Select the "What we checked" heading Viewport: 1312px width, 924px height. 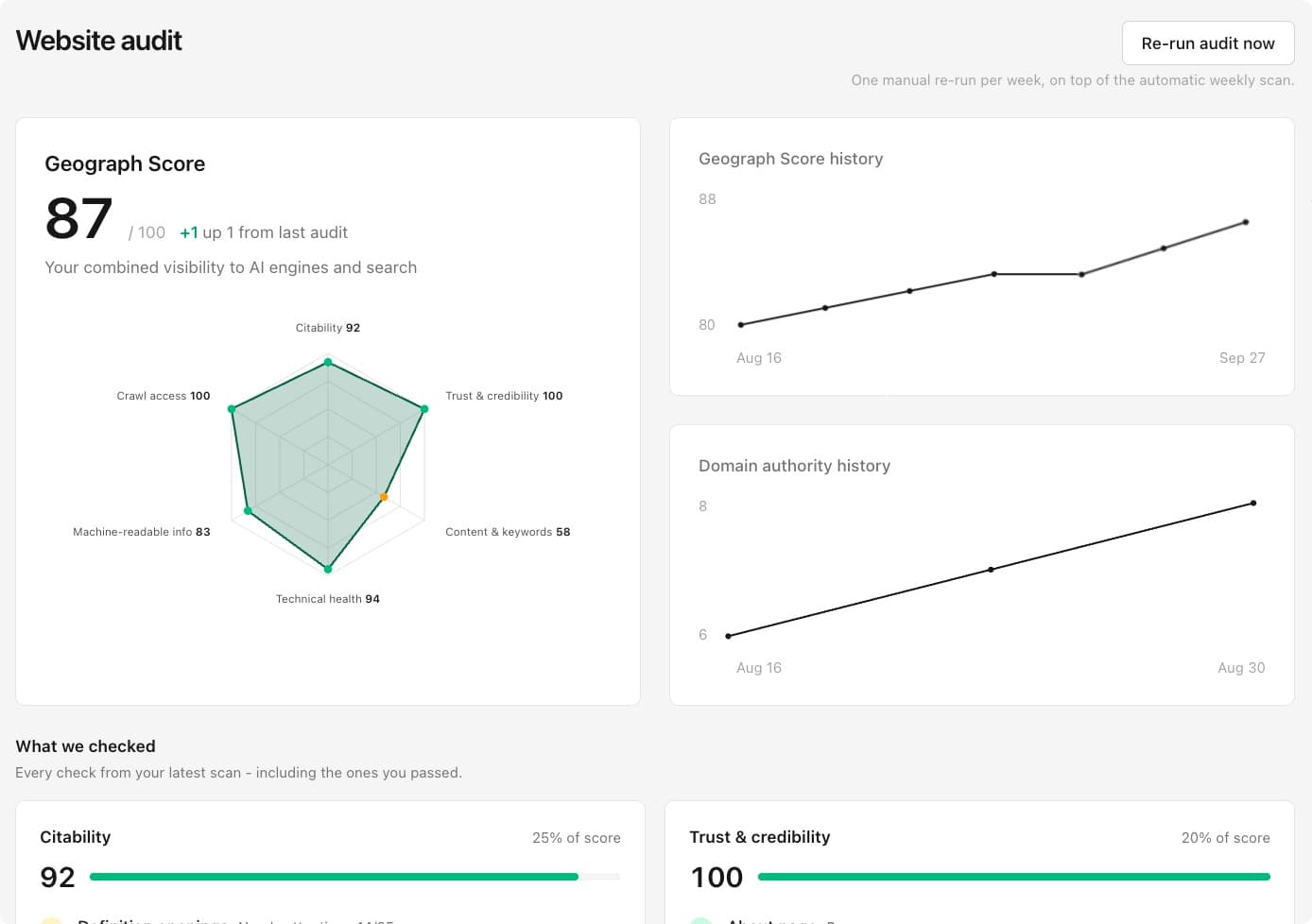point(86,746)
